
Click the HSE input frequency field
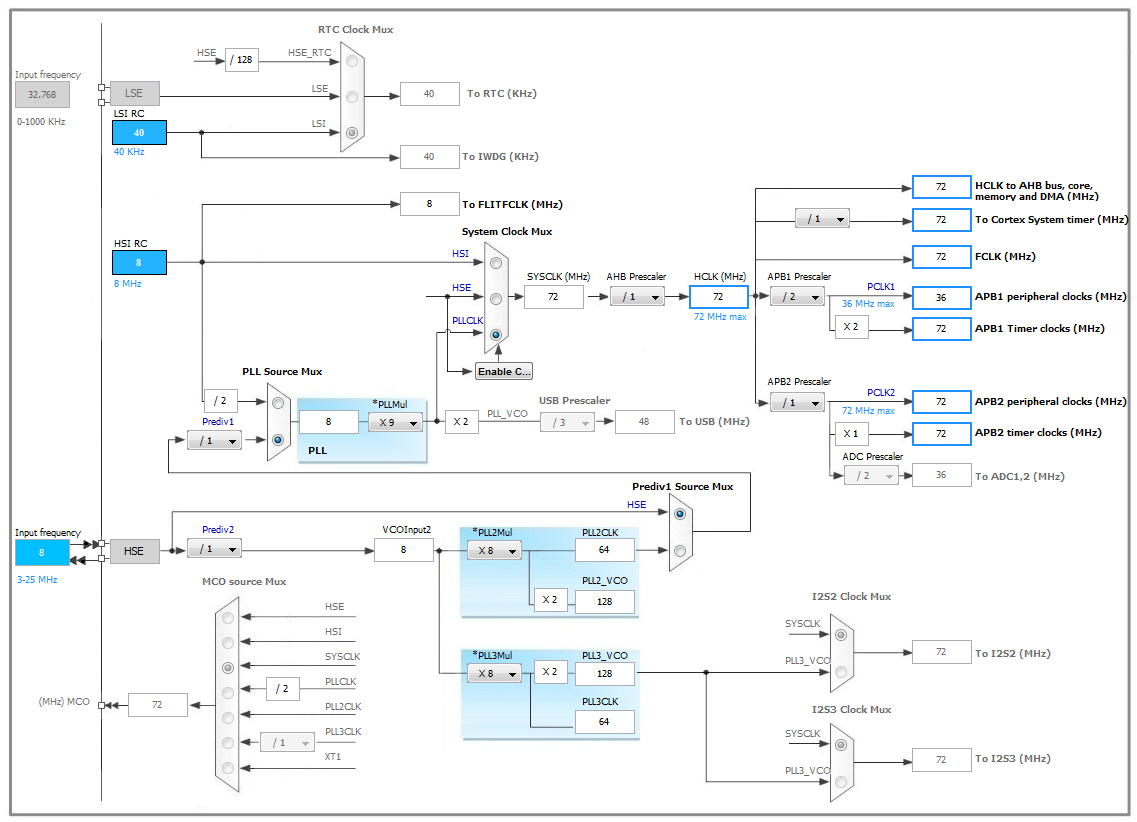tap(42, 552)
